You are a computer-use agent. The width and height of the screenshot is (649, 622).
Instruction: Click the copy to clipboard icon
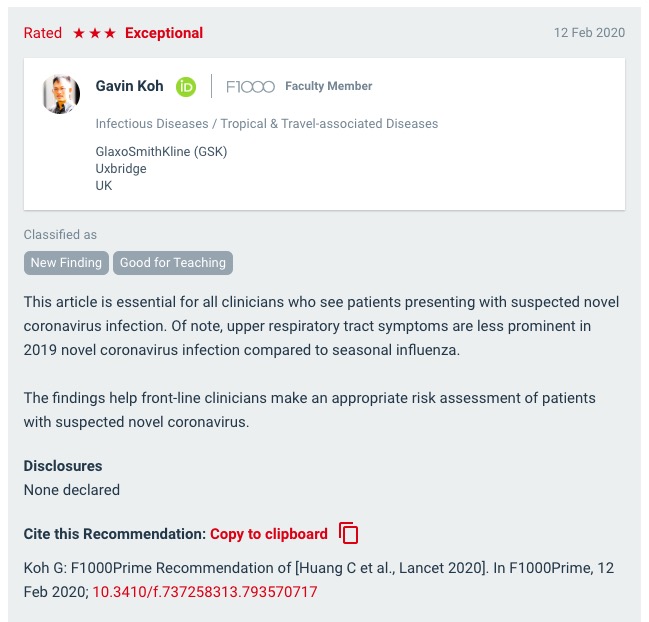pyautogui.click(x=349, y=533)
